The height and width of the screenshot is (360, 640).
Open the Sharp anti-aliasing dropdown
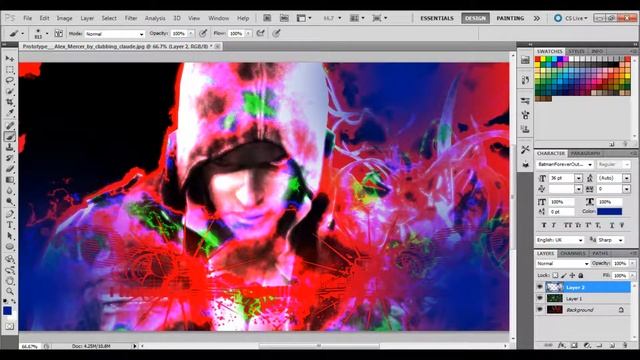click(611, 240)
